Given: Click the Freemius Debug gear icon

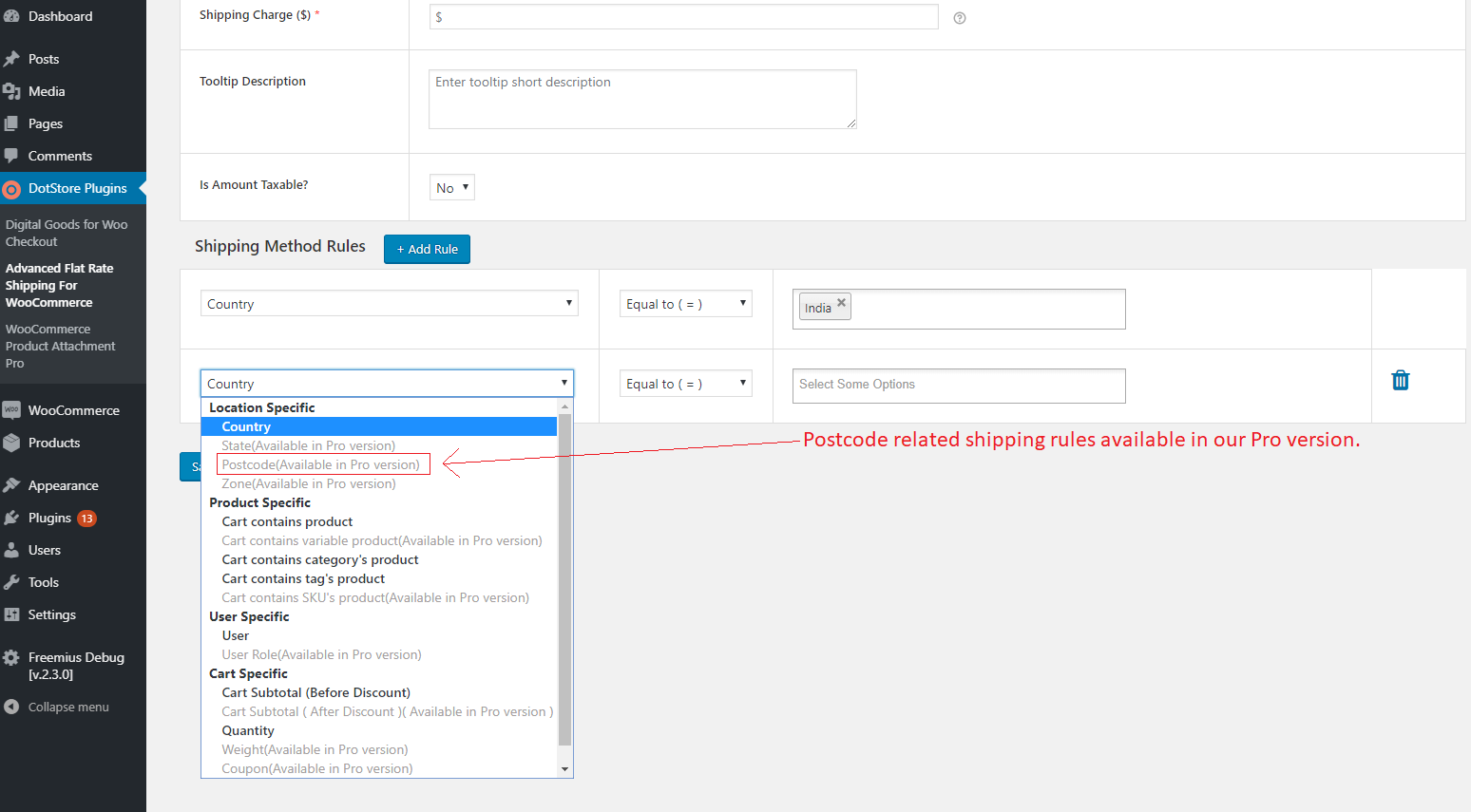Looking at the screenshot, I should click(x=11, y=657).
